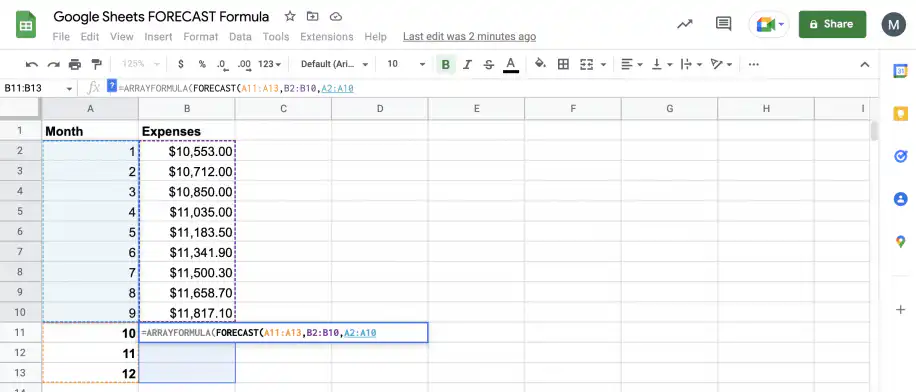Screen dimensions: 916x392
Task: Open Google Maps in side panel
Action: coord(900,241)
